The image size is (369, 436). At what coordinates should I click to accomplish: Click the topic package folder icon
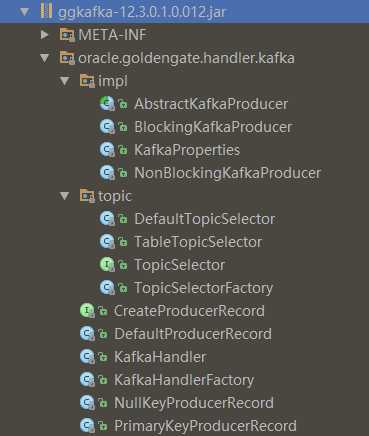tap(87, 196)
